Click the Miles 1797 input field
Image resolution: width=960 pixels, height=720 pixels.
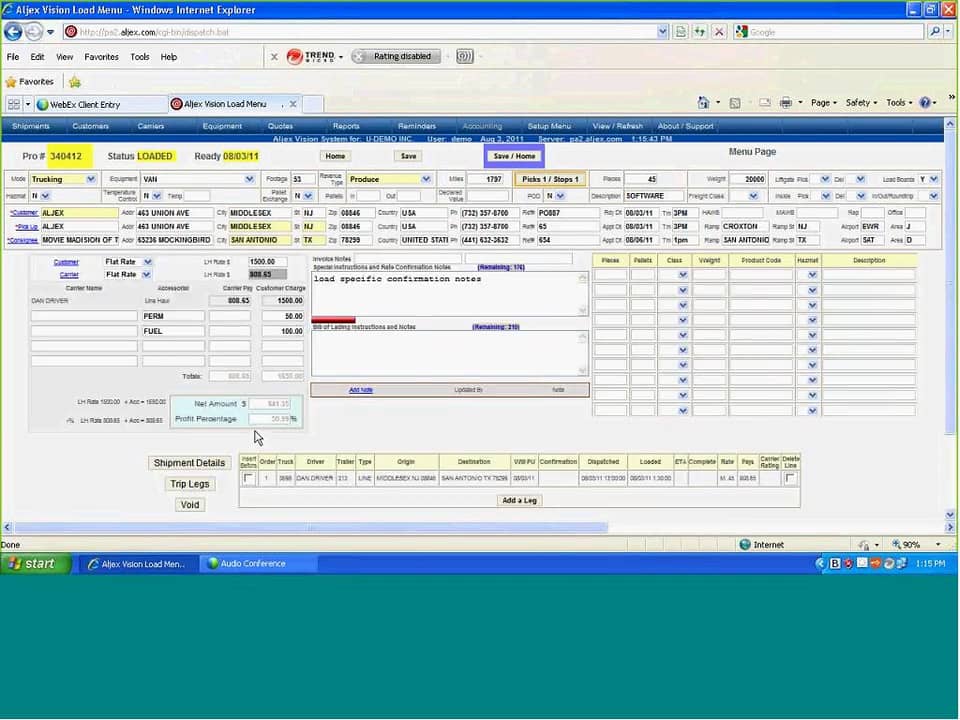(486, 179)
